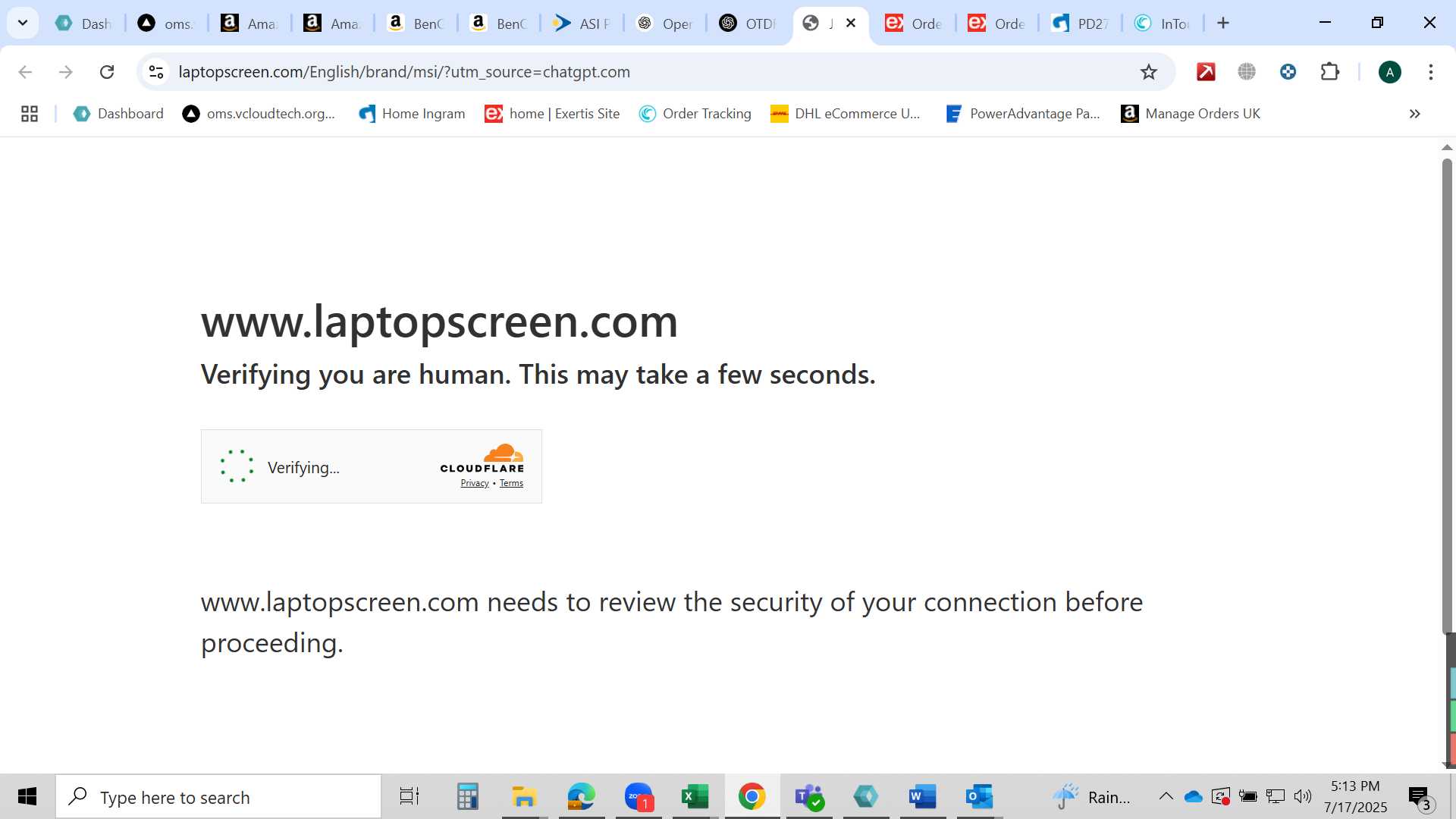Screen dimensions: 1456x819
Task: Open the Rain weather widget
Action: (x=1091, y=796)
